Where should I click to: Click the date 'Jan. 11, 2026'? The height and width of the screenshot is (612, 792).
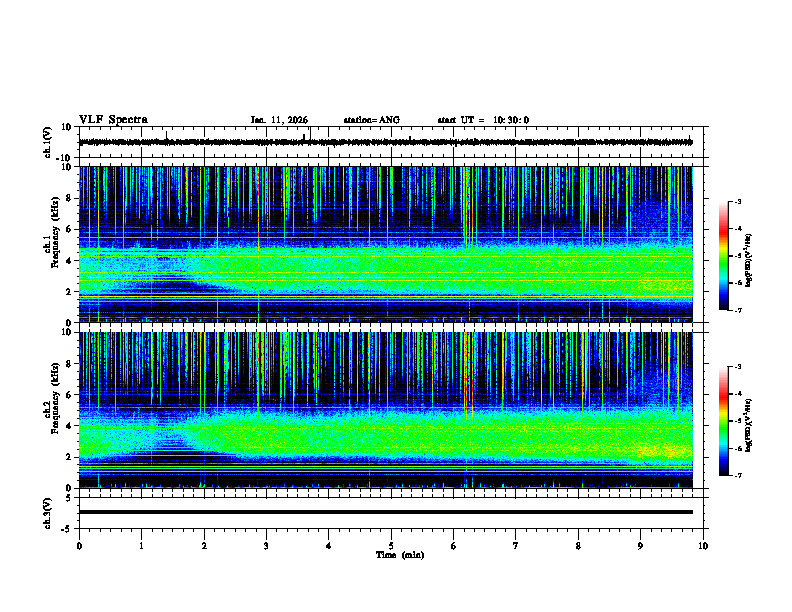point(279,120)
